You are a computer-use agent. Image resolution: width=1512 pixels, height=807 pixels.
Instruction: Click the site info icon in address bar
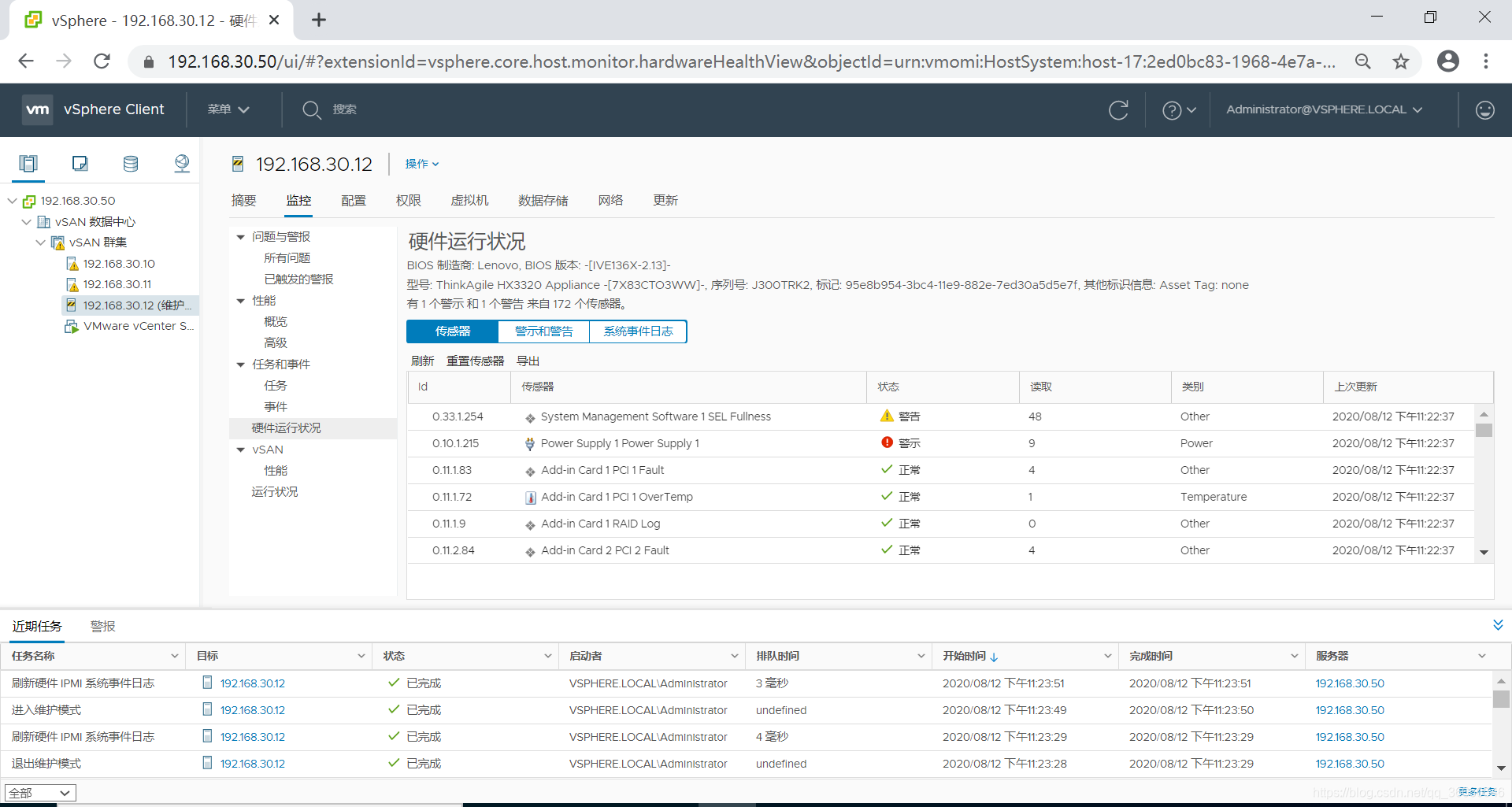point(148,61)
